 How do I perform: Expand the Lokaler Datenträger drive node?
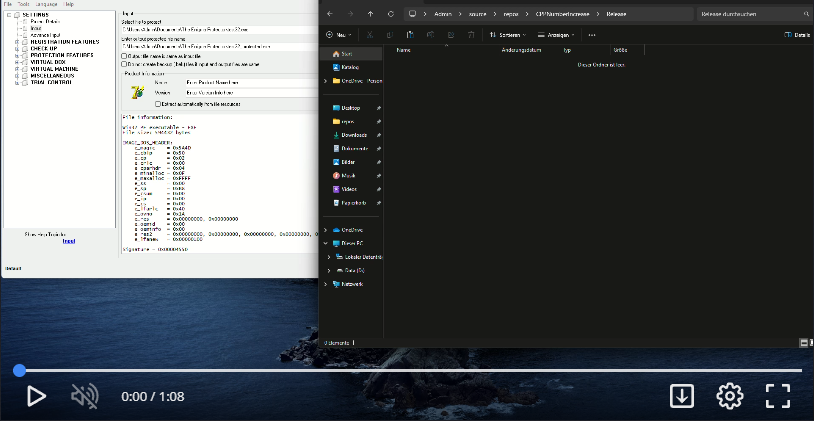pyautogui.click(x=329, y=257)
